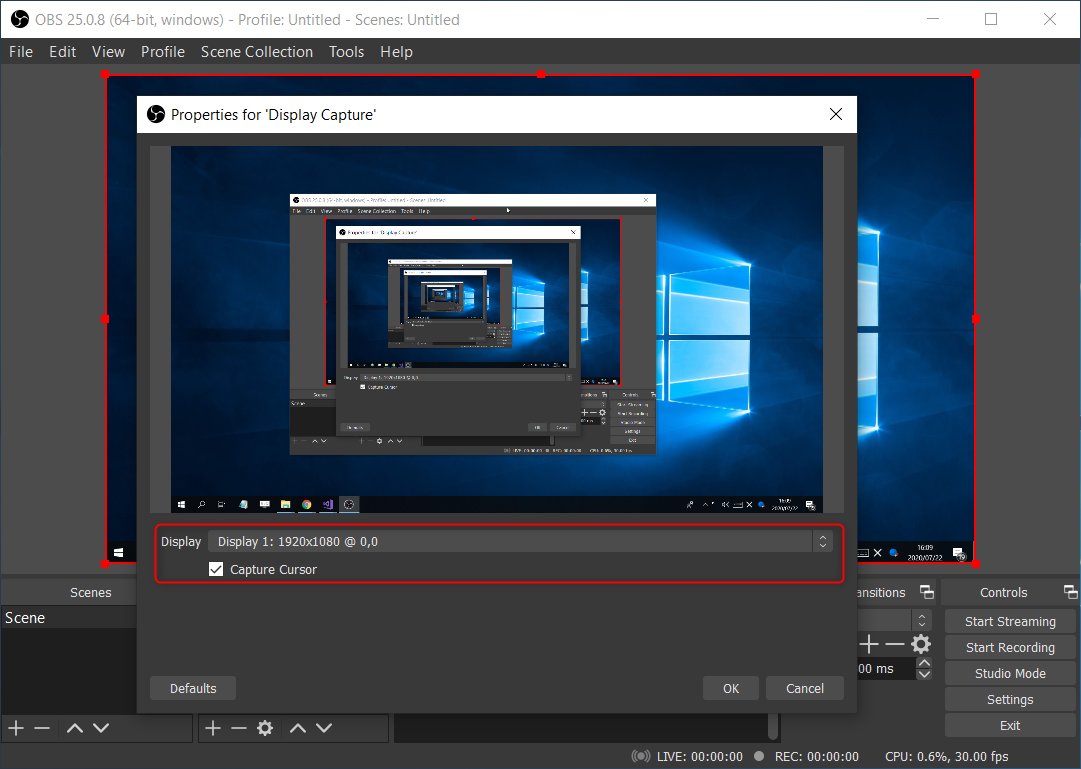Open the Tools menu
The width and height of the screenshot is (1081, 769).
tap(346, 52)
